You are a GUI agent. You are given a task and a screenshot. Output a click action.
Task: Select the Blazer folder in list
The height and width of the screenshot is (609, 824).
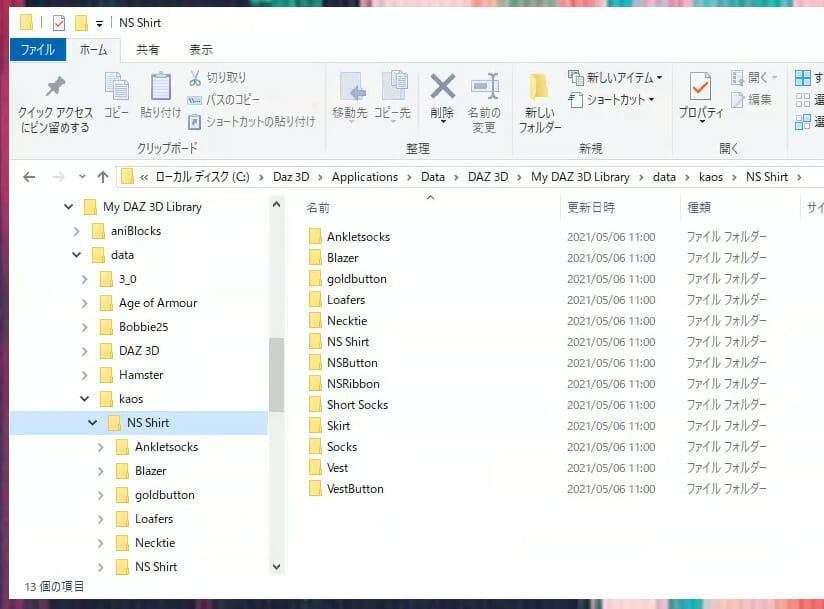coord(343,258)
